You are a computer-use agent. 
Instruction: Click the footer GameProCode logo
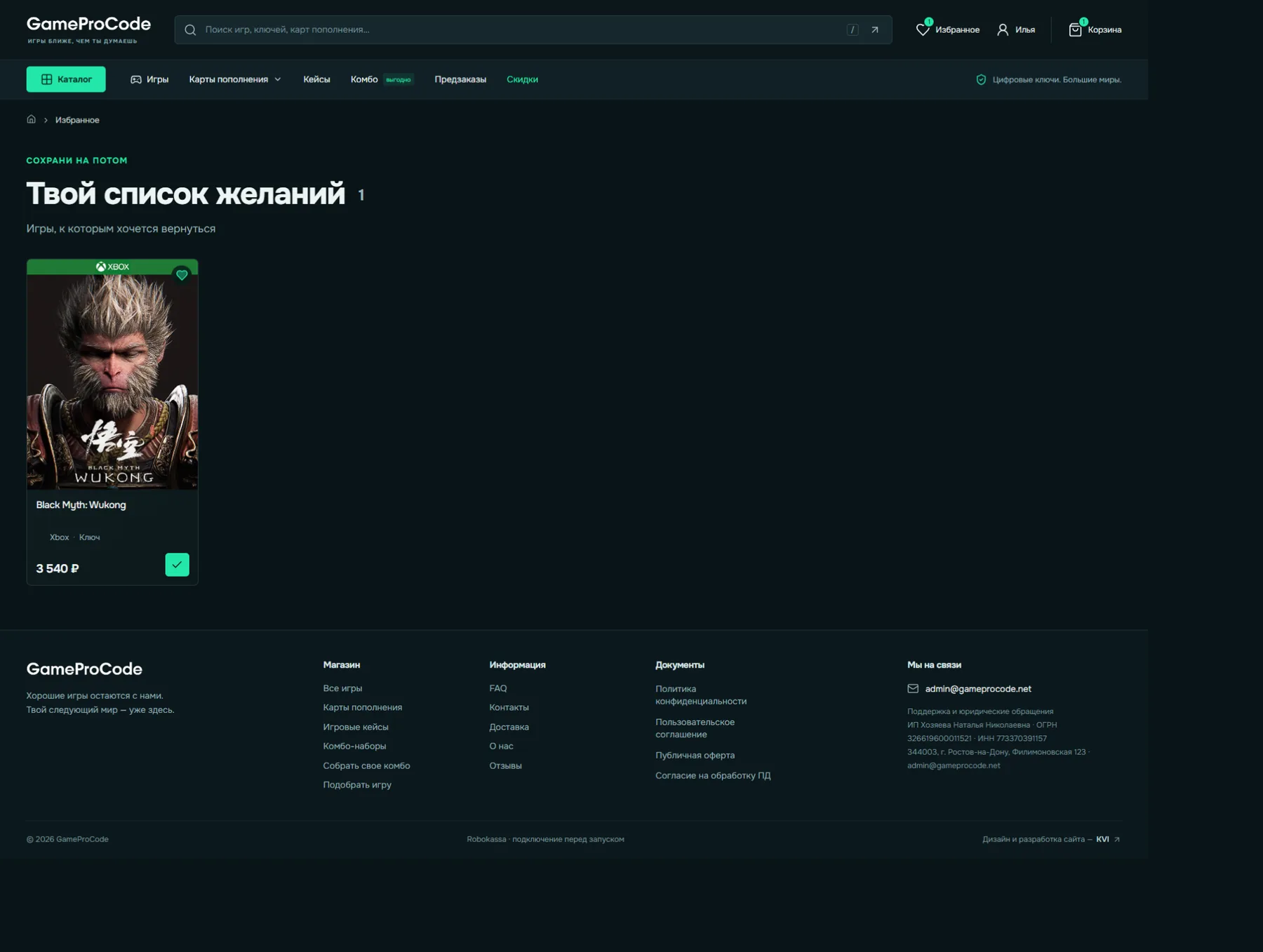tap(84, 669)
